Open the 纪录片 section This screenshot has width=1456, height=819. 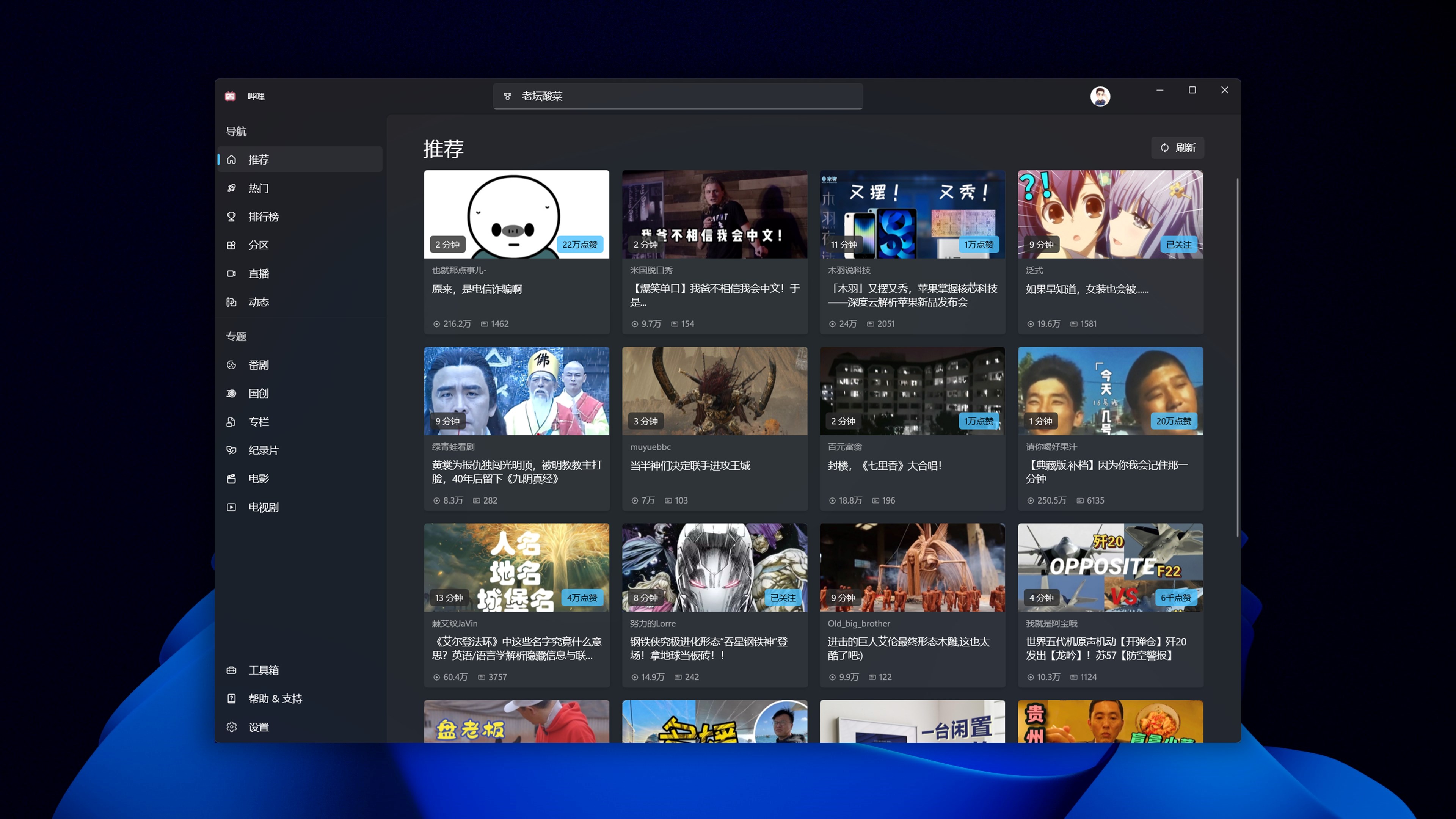click(x=300, y=450)
